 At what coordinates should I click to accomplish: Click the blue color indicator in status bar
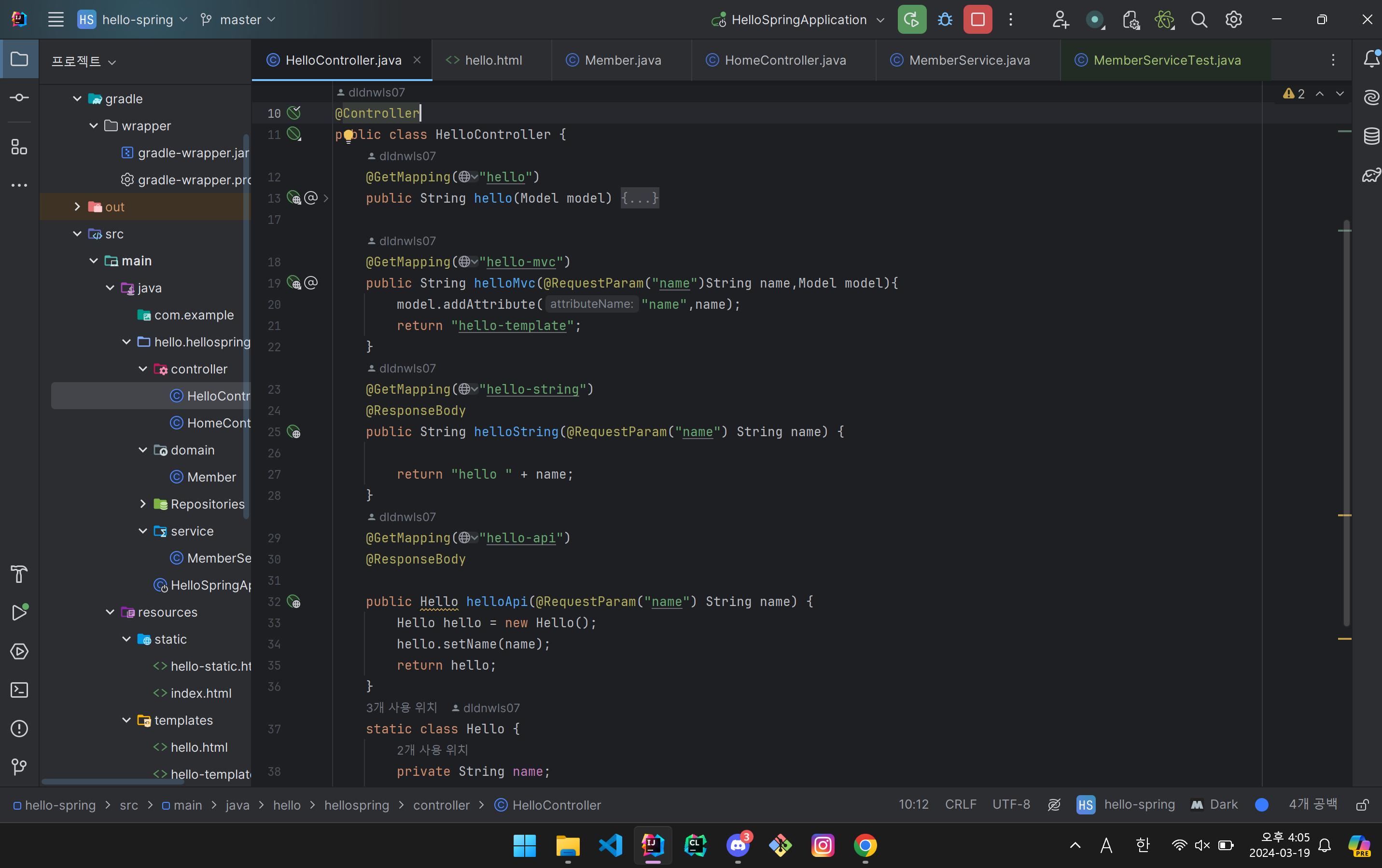1261,804
